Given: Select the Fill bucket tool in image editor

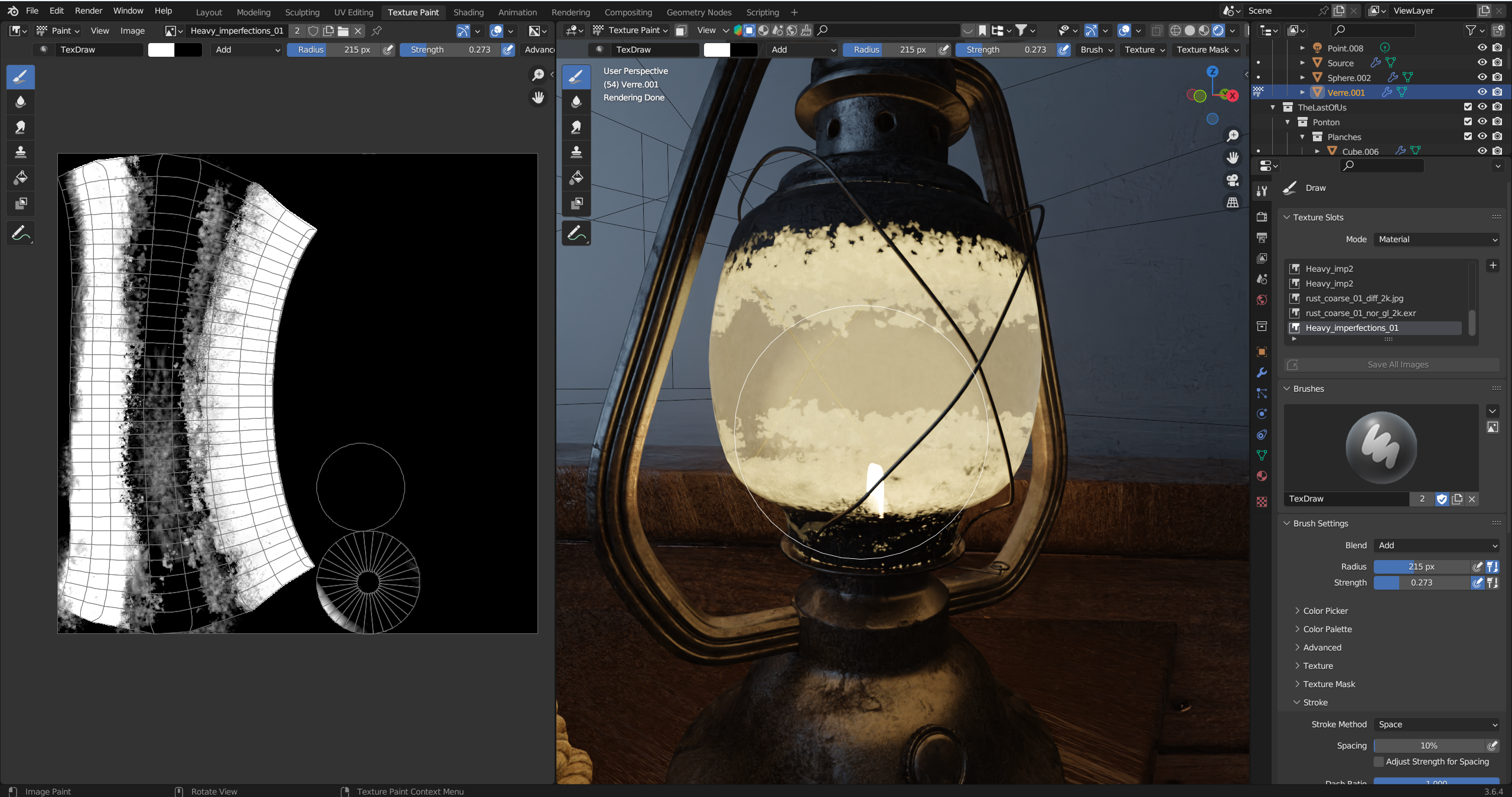Looking at the screenshot, I should tap(21, 178).
